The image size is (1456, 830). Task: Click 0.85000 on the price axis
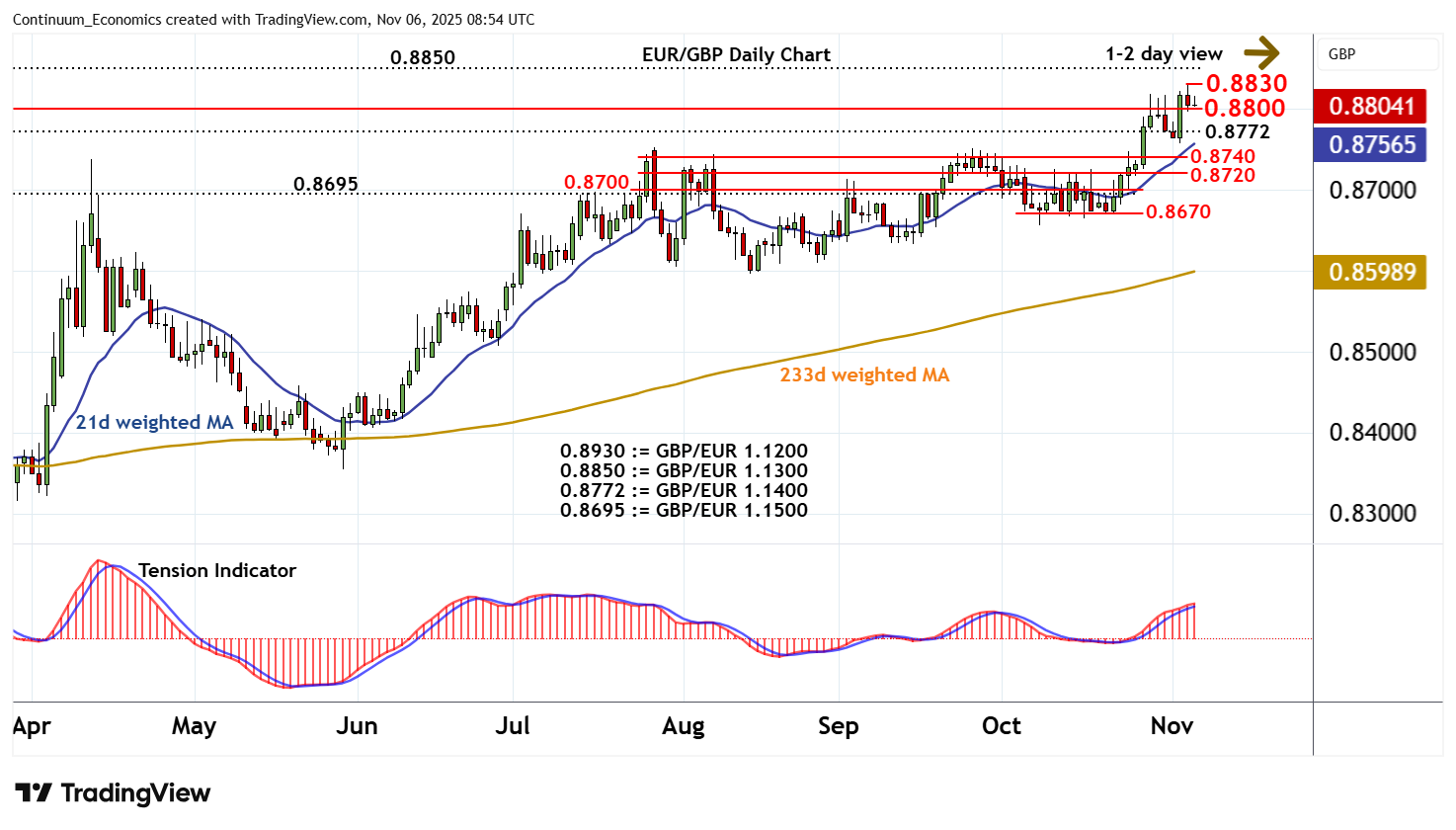pos(1372,353)
